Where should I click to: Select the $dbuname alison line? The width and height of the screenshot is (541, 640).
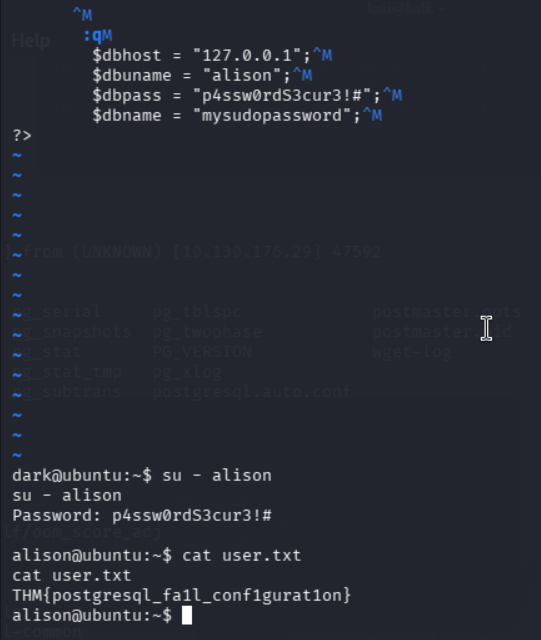tap(202, 75)
